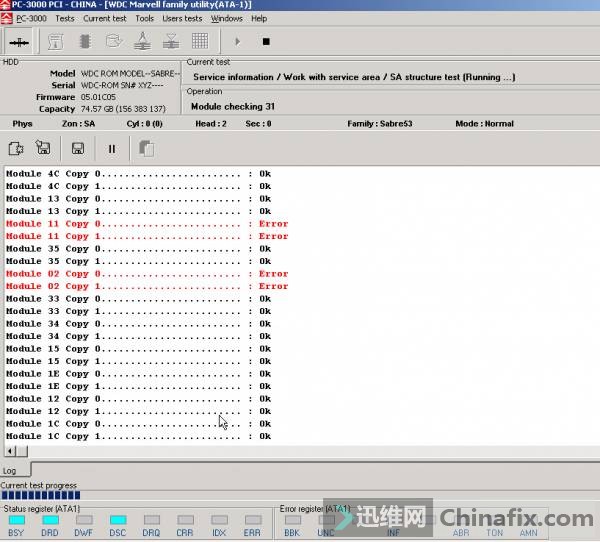The height and width of the screenshot is (542, 600).
Task: Open the Current test menu
Action: 104,18
